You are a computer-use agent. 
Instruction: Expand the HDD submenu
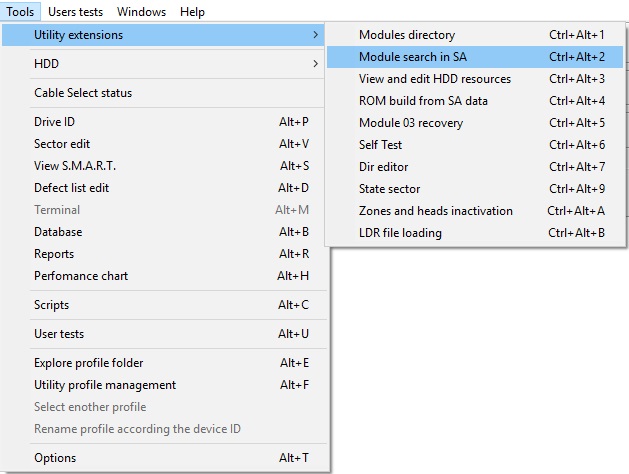tap(46, 64)
